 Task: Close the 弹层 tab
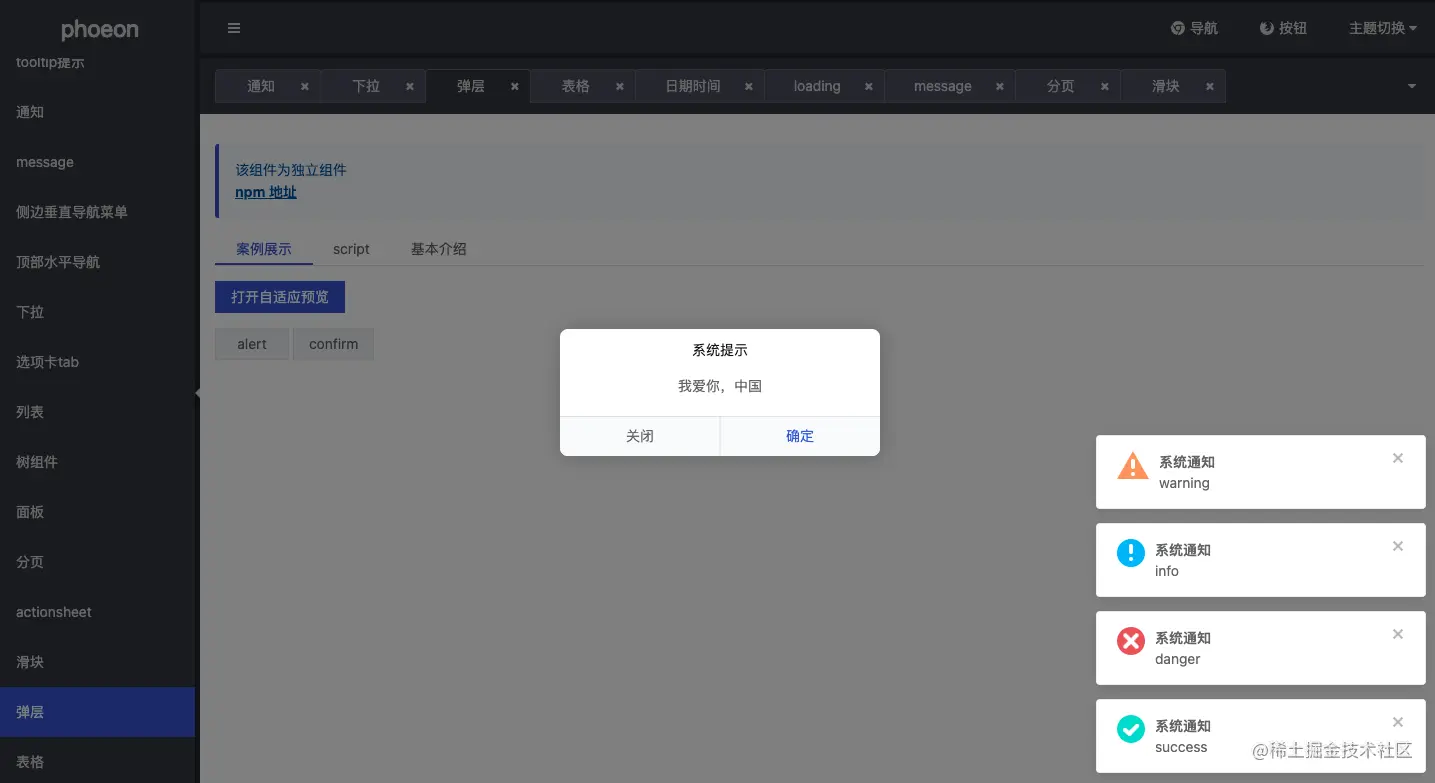(514, 86)
